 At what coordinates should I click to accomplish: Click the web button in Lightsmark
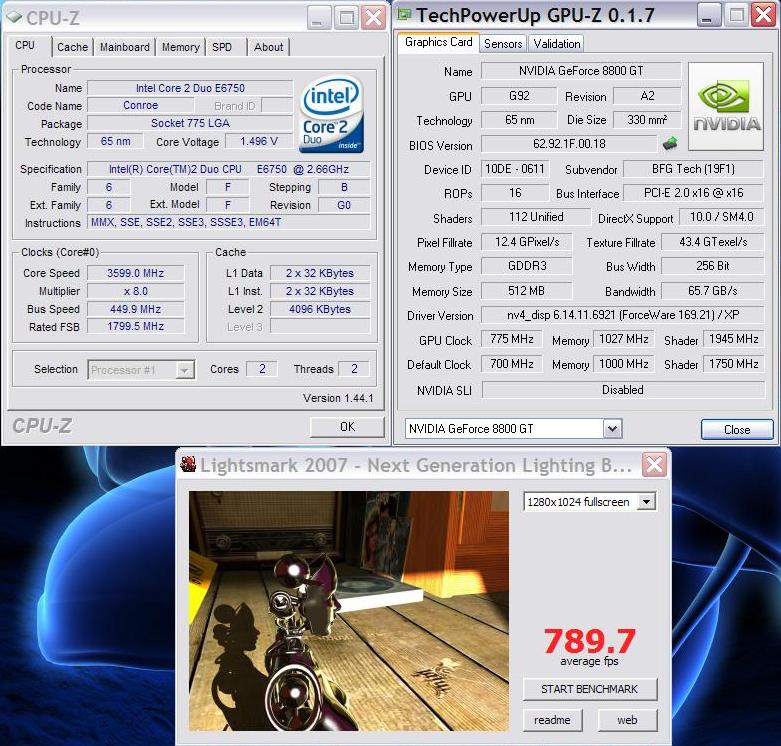point(627,720)
